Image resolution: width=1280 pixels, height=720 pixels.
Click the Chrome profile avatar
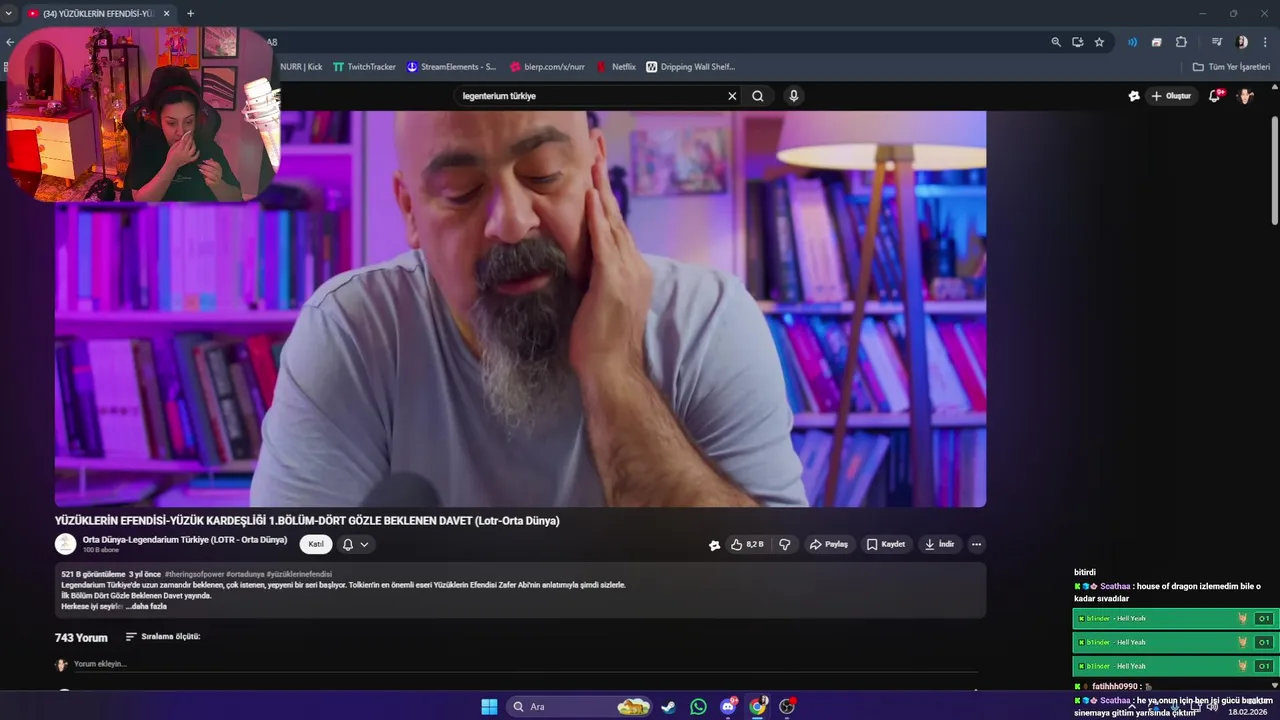click(x=1242, y=42)
